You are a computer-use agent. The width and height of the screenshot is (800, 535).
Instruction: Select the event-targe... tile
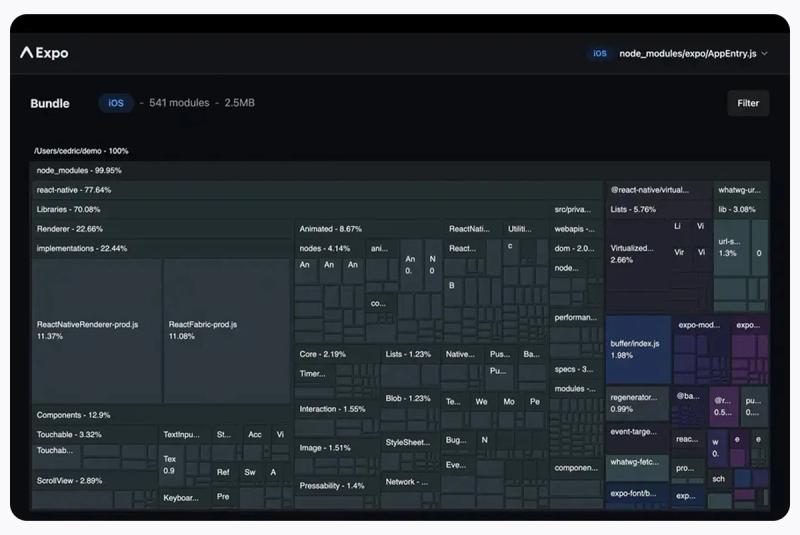637,437
